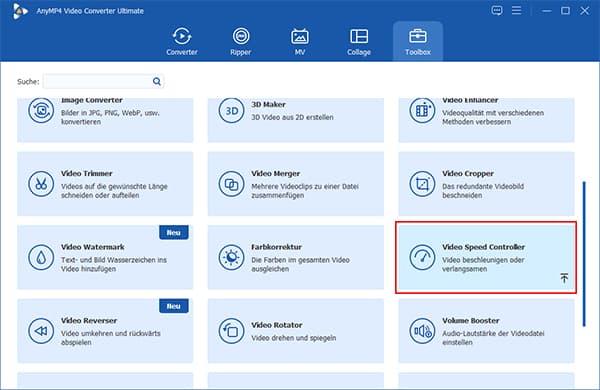Click the Video Reverser rewind icon

[x=41, y=331]
